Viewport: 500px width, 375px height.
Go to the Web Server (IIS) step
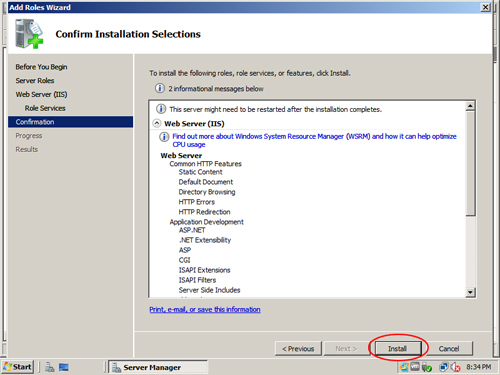click(41, 94)
